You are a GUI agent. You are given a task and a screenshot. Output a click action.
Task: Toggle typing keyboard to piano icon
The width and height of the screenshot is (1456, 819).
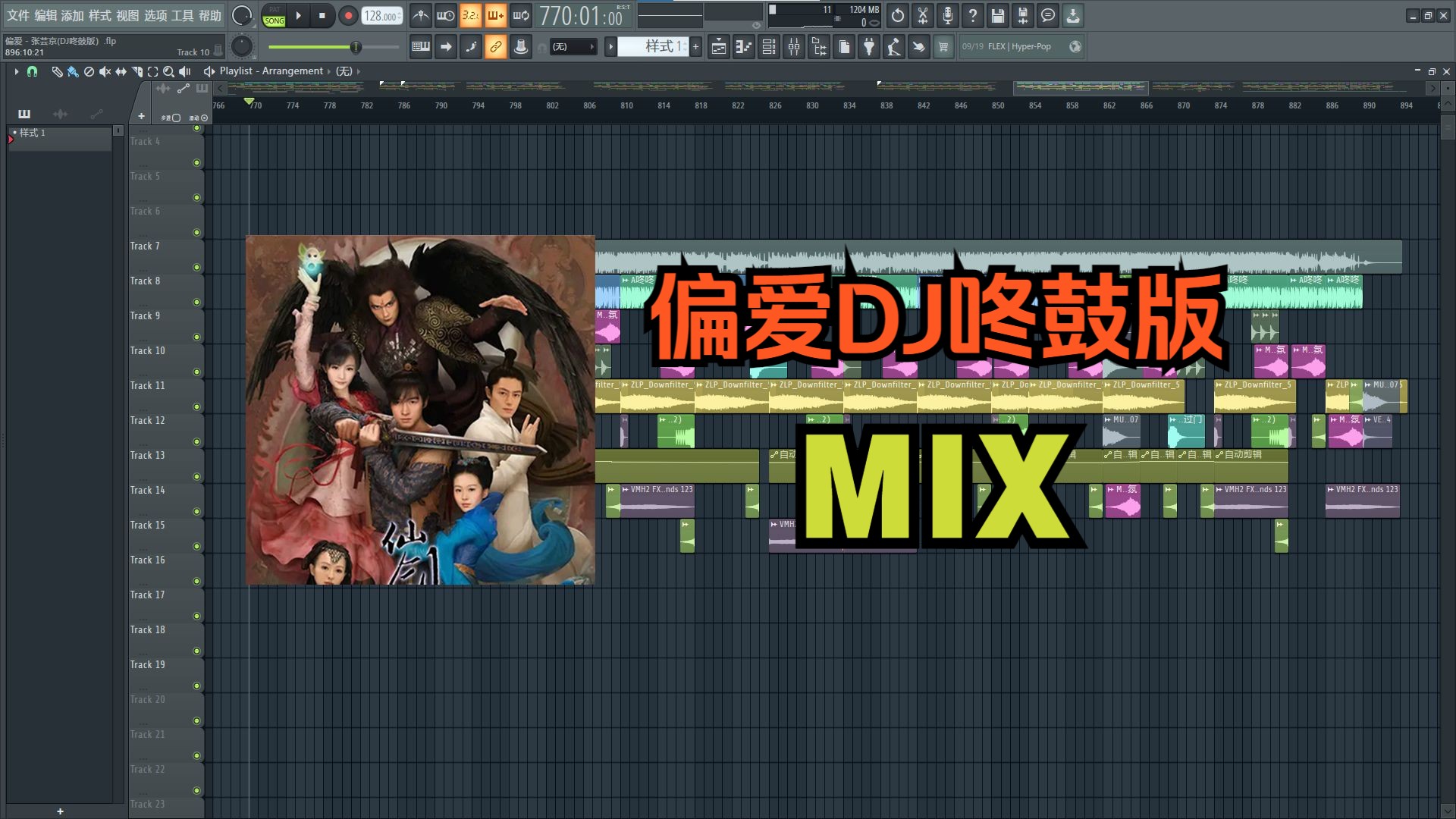coord(421,47)
